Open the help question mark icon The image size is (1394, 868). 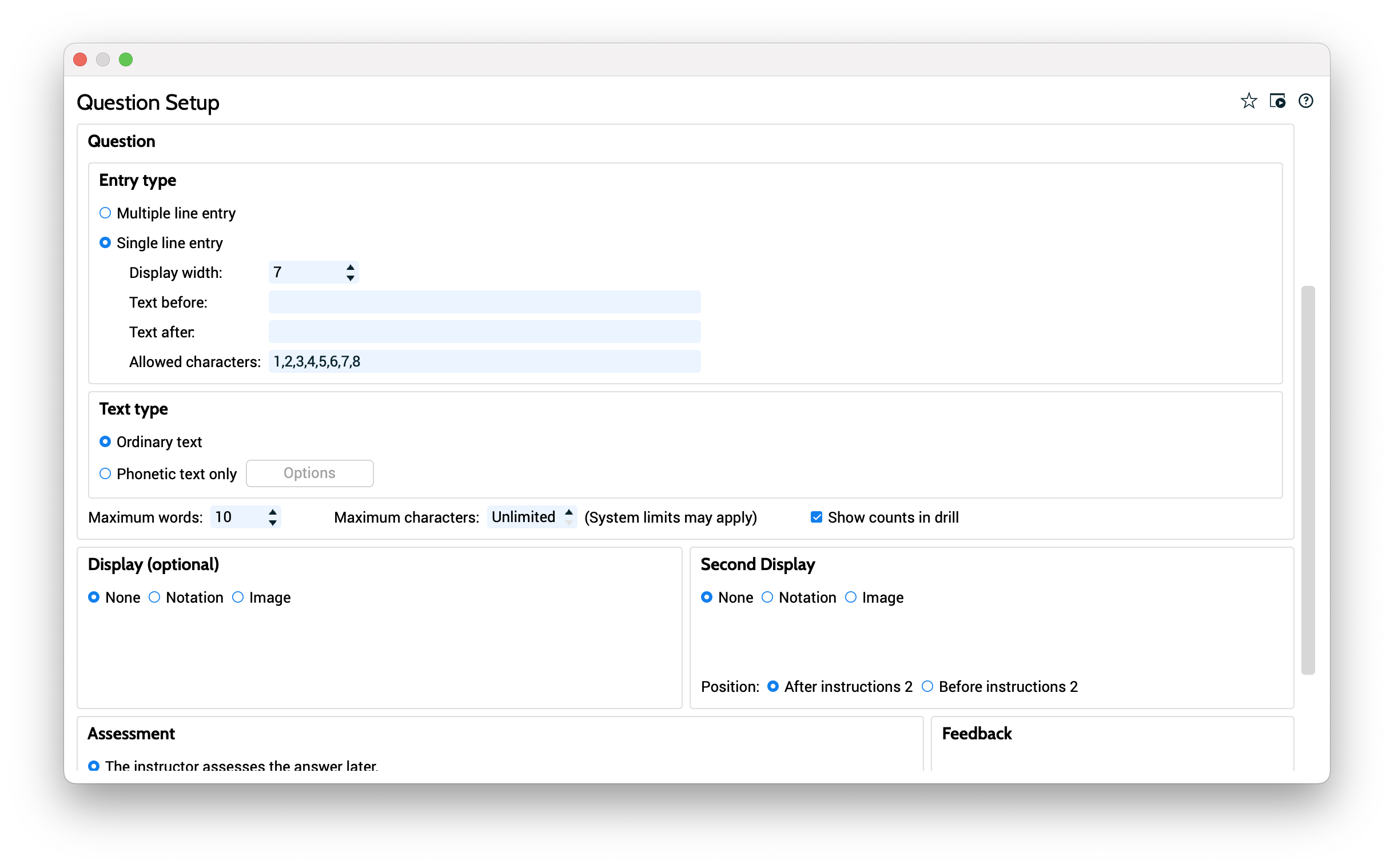pos(1305,101)
